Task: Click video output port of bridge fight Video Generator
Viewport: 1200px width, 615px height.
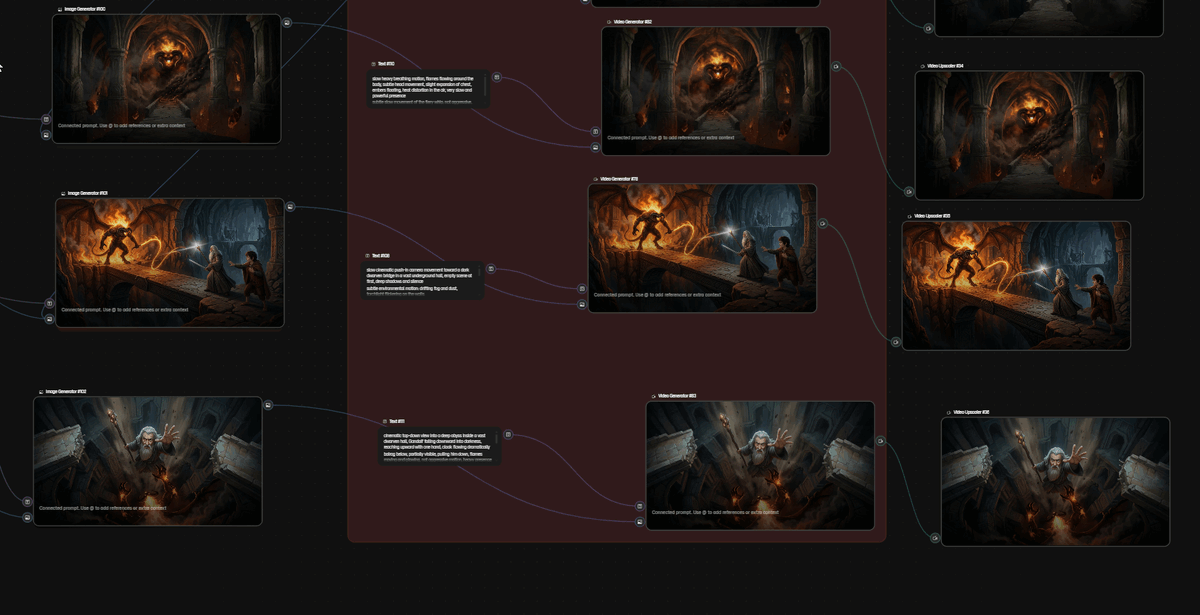Action: pyautogui.click(x=822, y=224)
